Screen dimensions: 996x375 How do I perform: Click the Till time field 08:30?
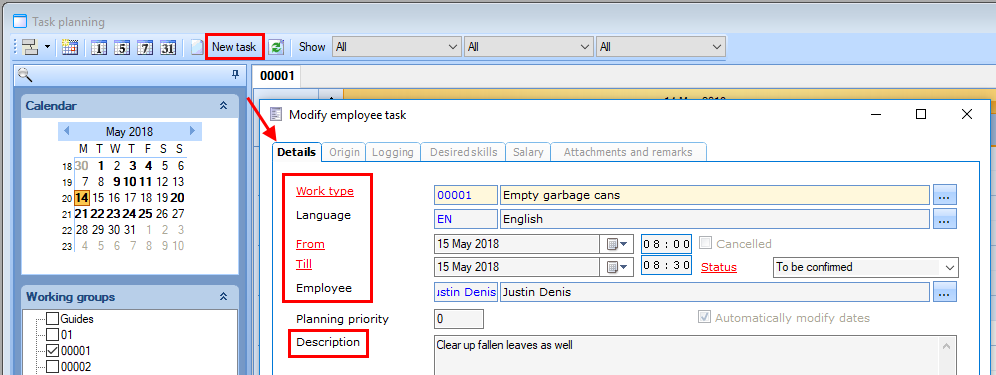coord(666,266)
